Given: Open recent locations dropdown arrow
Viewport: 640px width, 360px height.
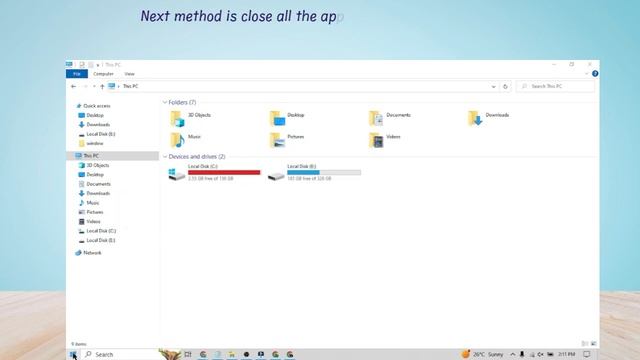Looking at the screenshot, I should [x=94, y=87].
